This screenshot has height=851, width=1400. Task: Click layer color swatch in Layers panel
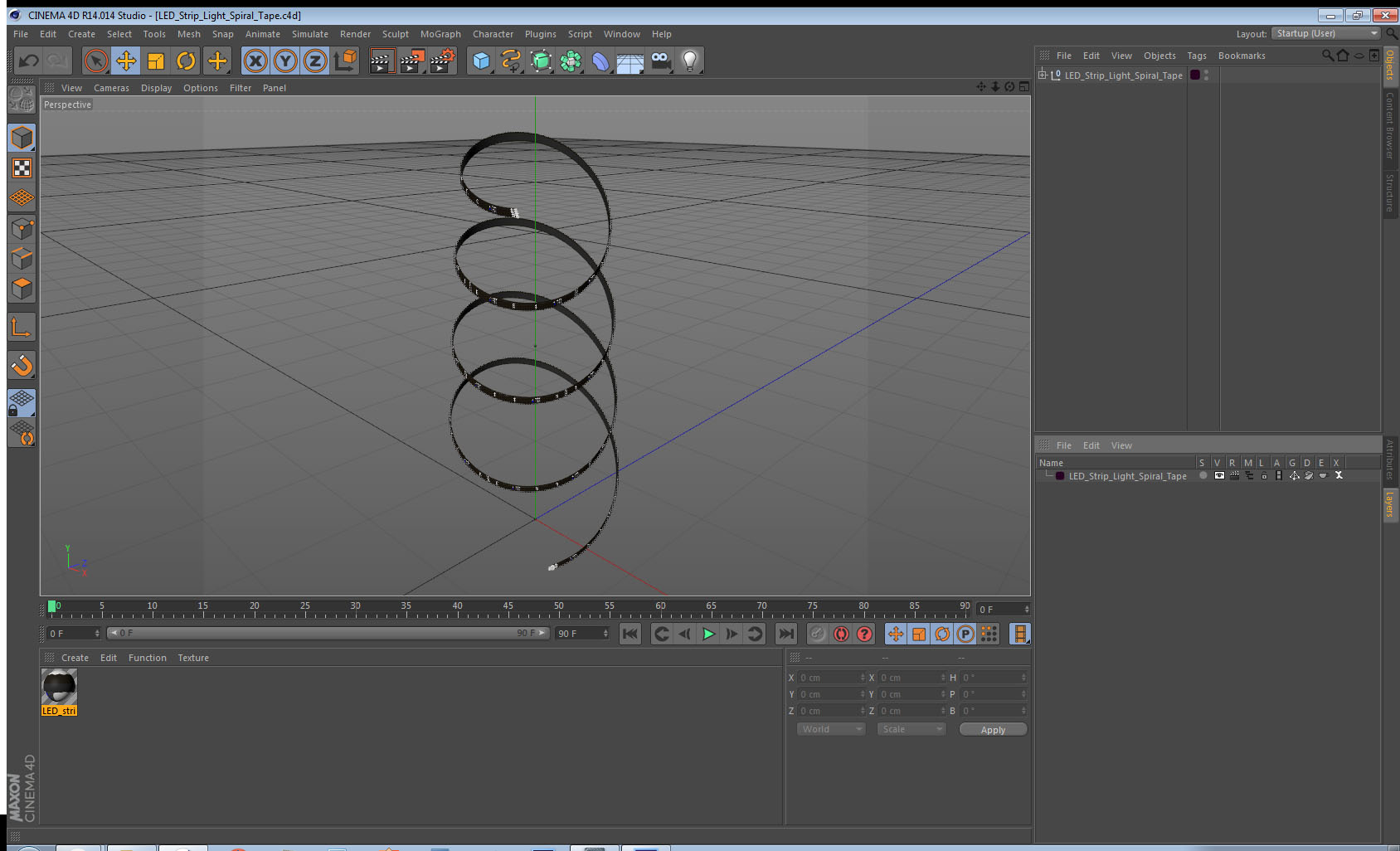[1060, 476]
